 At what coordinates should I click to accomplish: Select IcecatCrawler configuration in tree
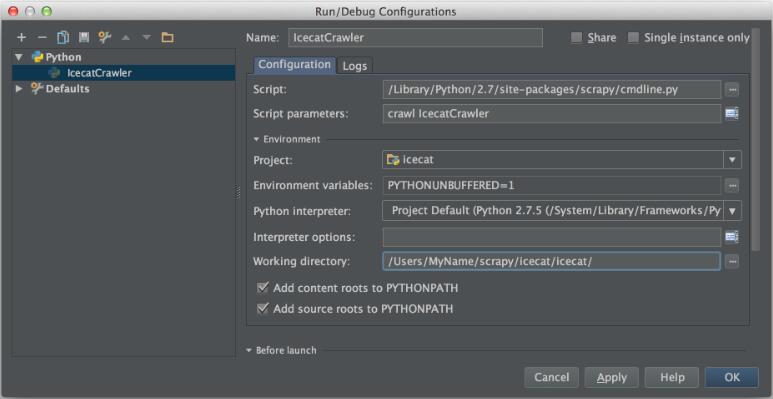[123, 73]
